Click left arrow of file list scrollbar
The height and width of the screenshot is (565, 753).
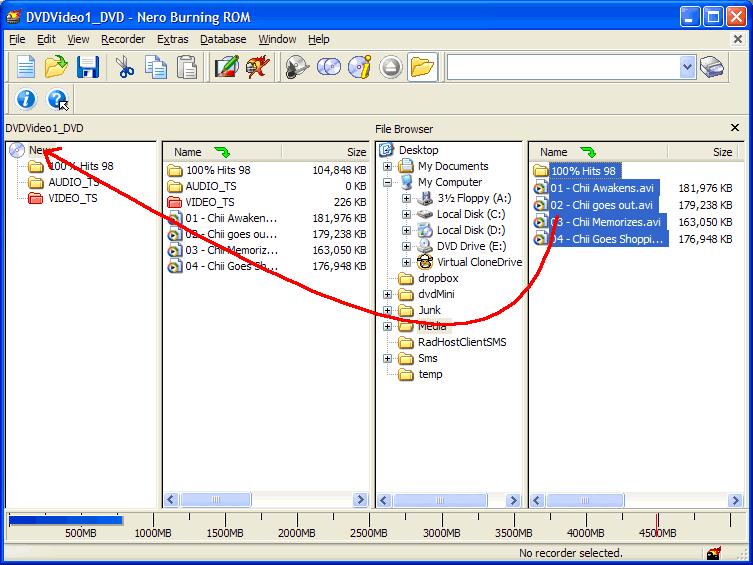(537, 501)
